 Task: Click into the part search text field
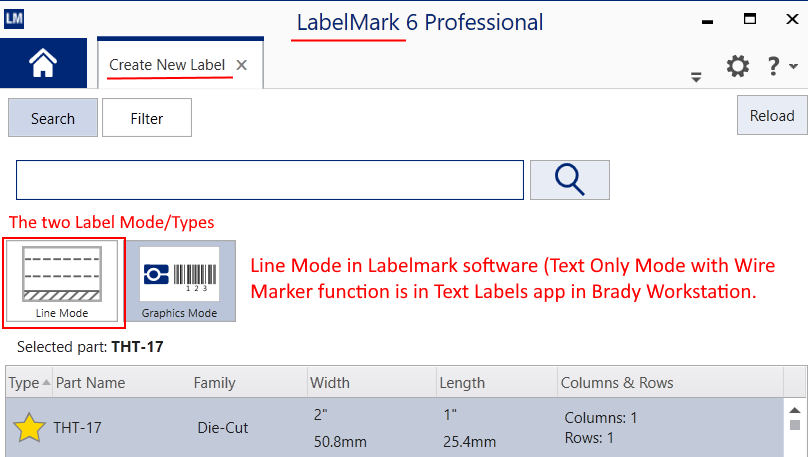pos(270,180)
